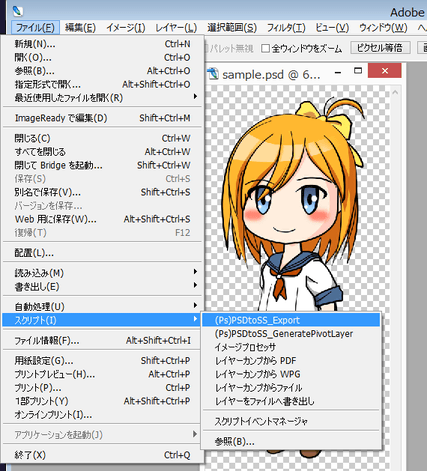Choose 新規(N)... menu item
427x471 pixels.
[102, 44]
